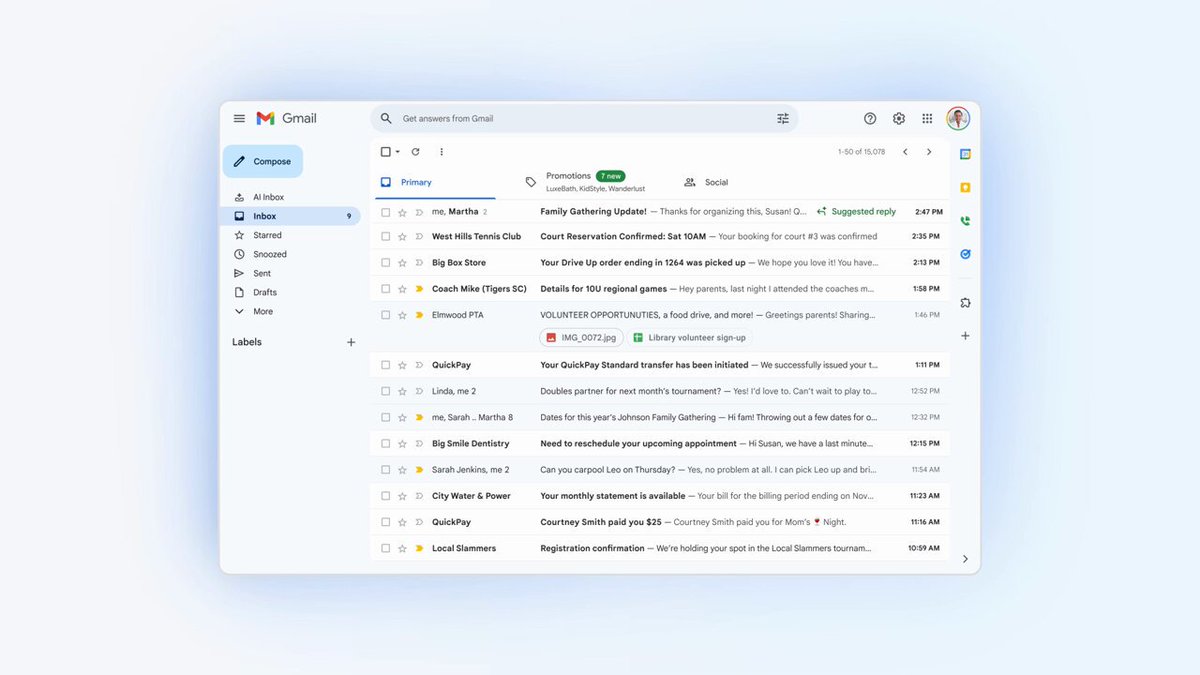Open Google Calendar in side panel

click(x=965, y=154)
